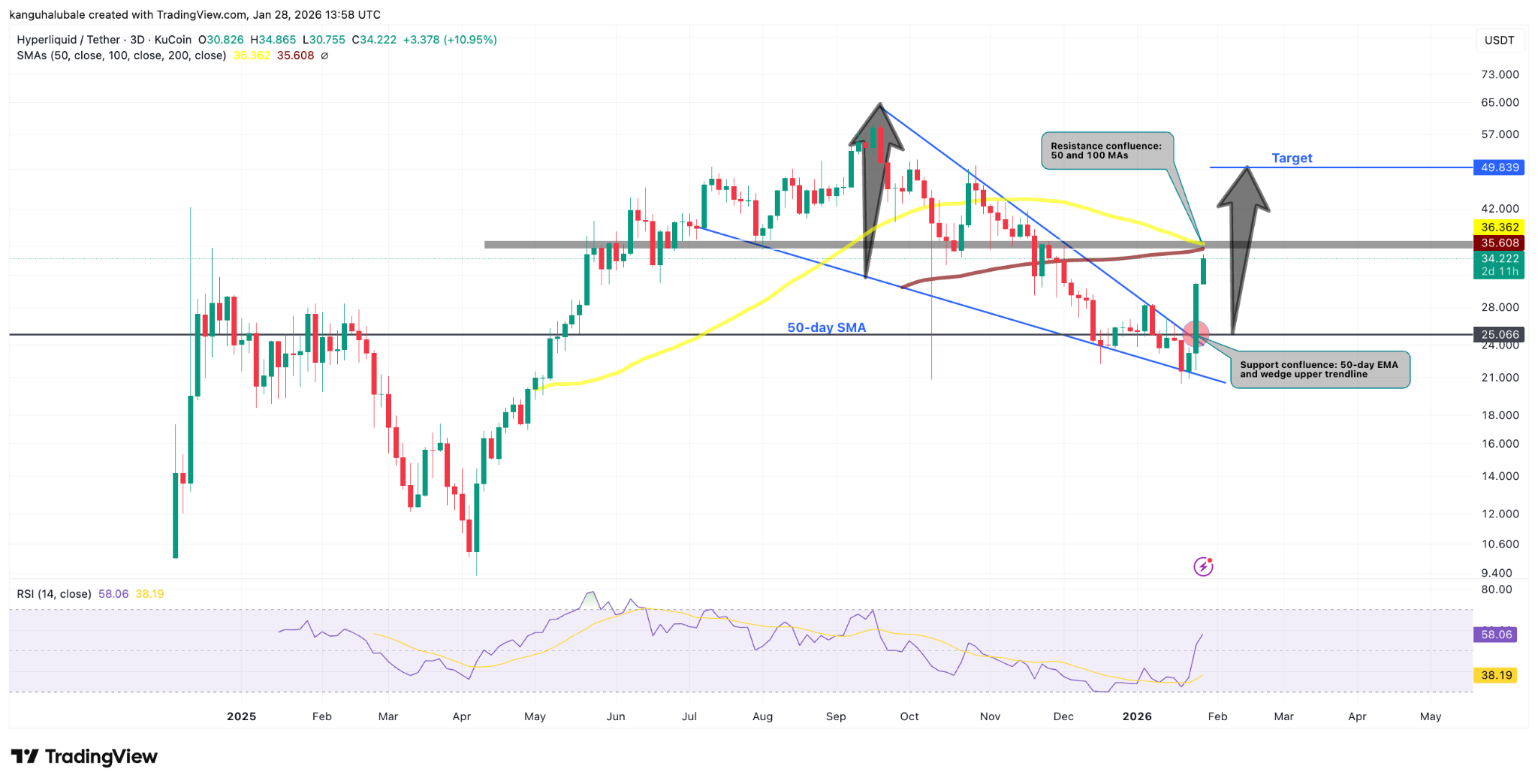1538x784 pixels.
Task: Select the gray up arrow below Target
Action: pyautogui.click(x=1242, y=248)
